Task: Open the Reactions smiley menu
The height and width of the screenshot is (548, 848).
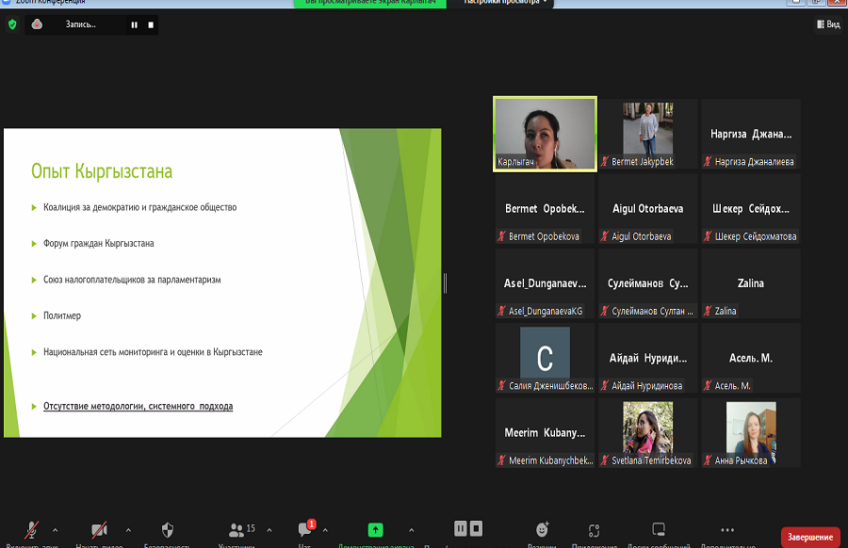Action: 542,530
